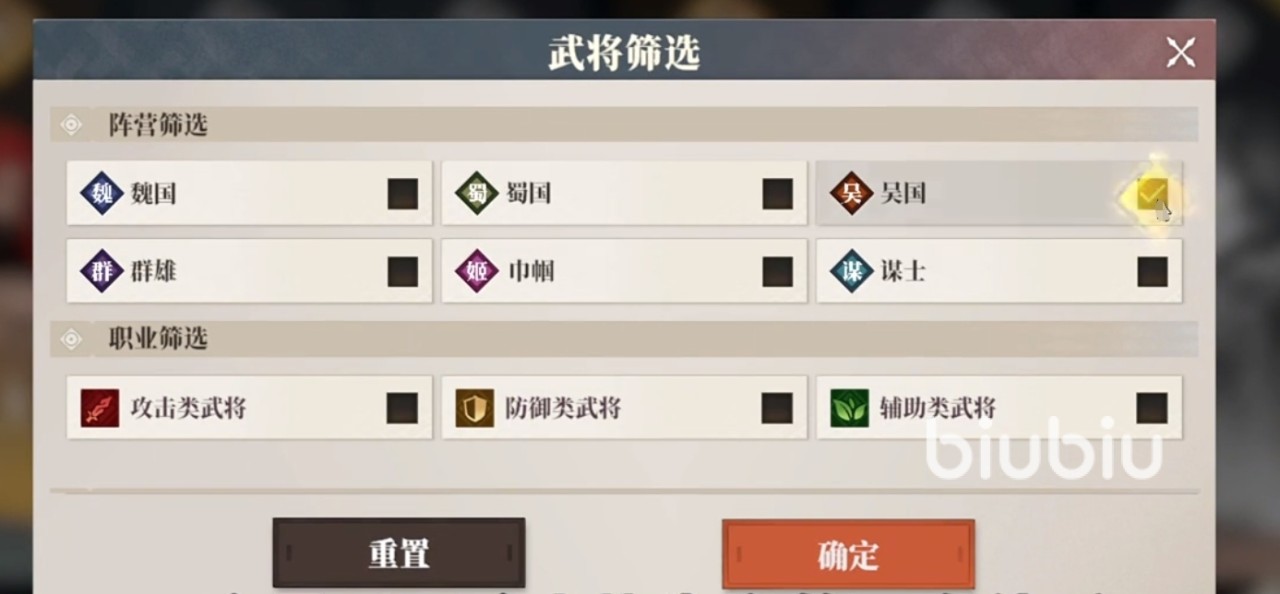Click the teal 谋 strategist diamond icon
This screenshot has height=594, width=1280.
tap(851, 271)
